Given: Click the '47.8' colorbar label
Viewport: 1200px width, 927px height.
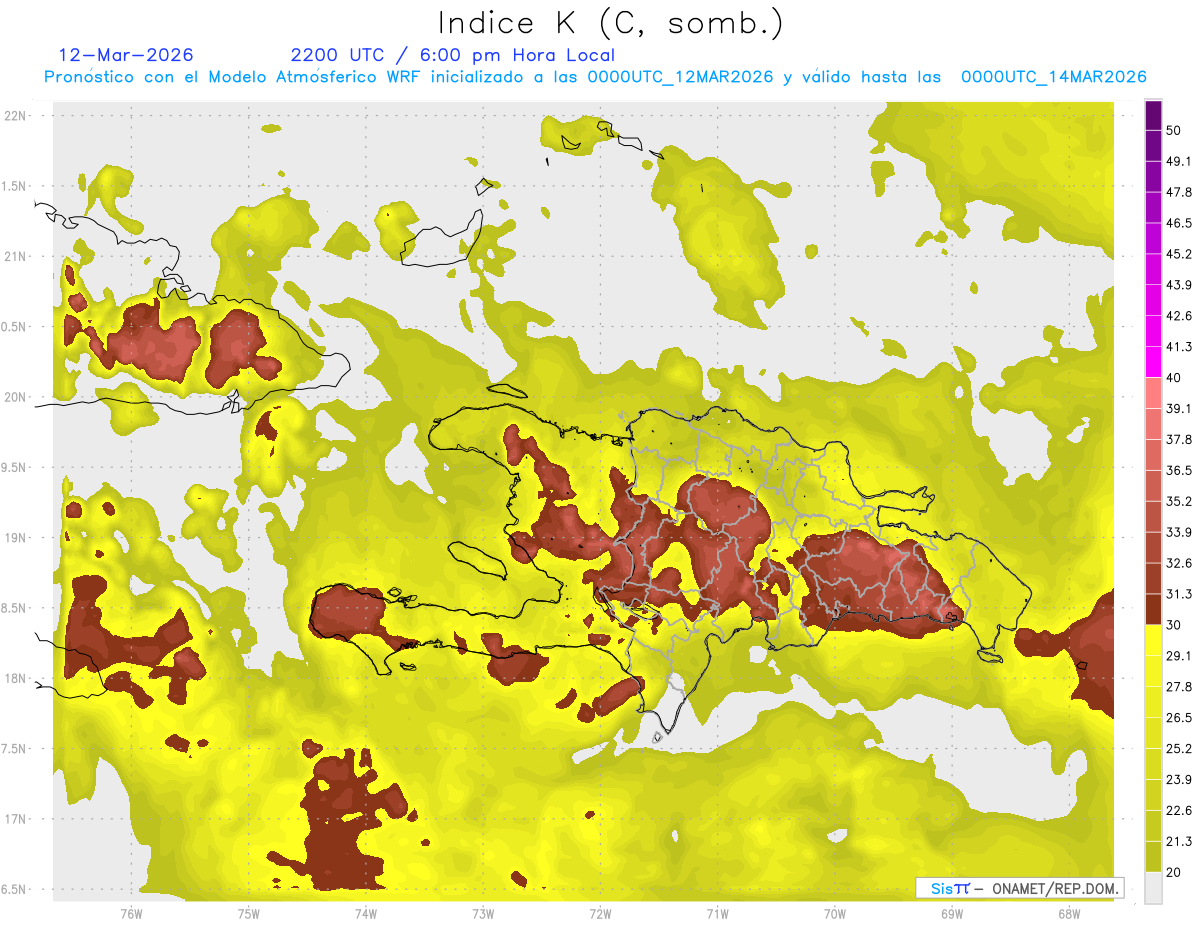Looking at the screenshot, I should (x=1179, y=193).
